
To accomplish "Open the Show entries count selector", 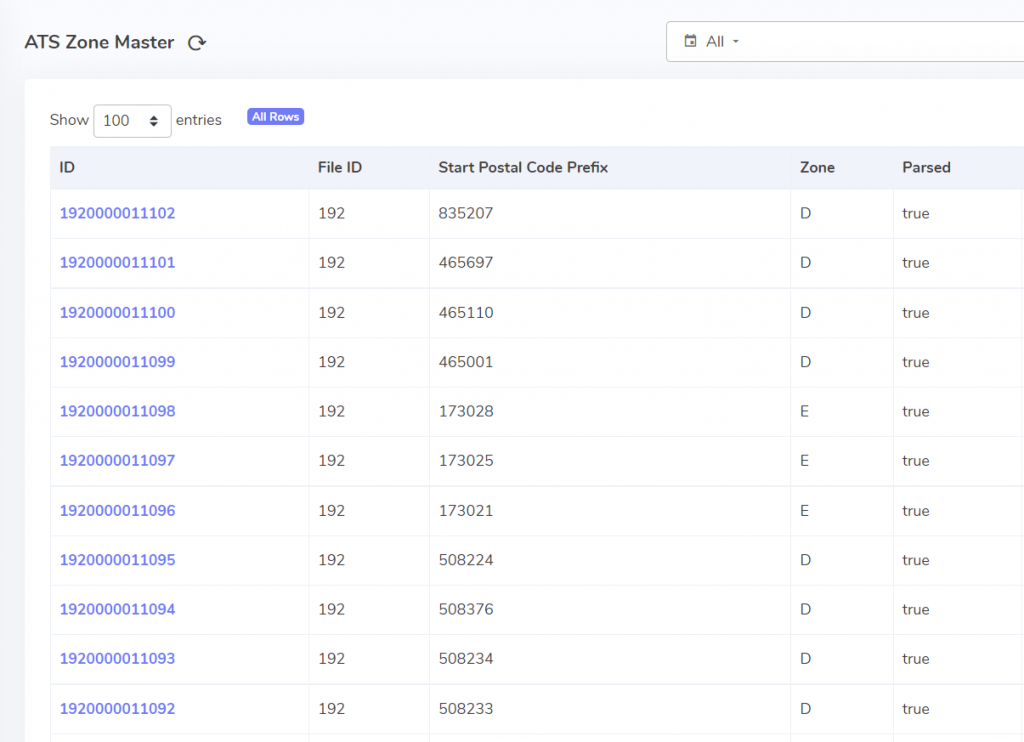I will (x=132, y=120).
